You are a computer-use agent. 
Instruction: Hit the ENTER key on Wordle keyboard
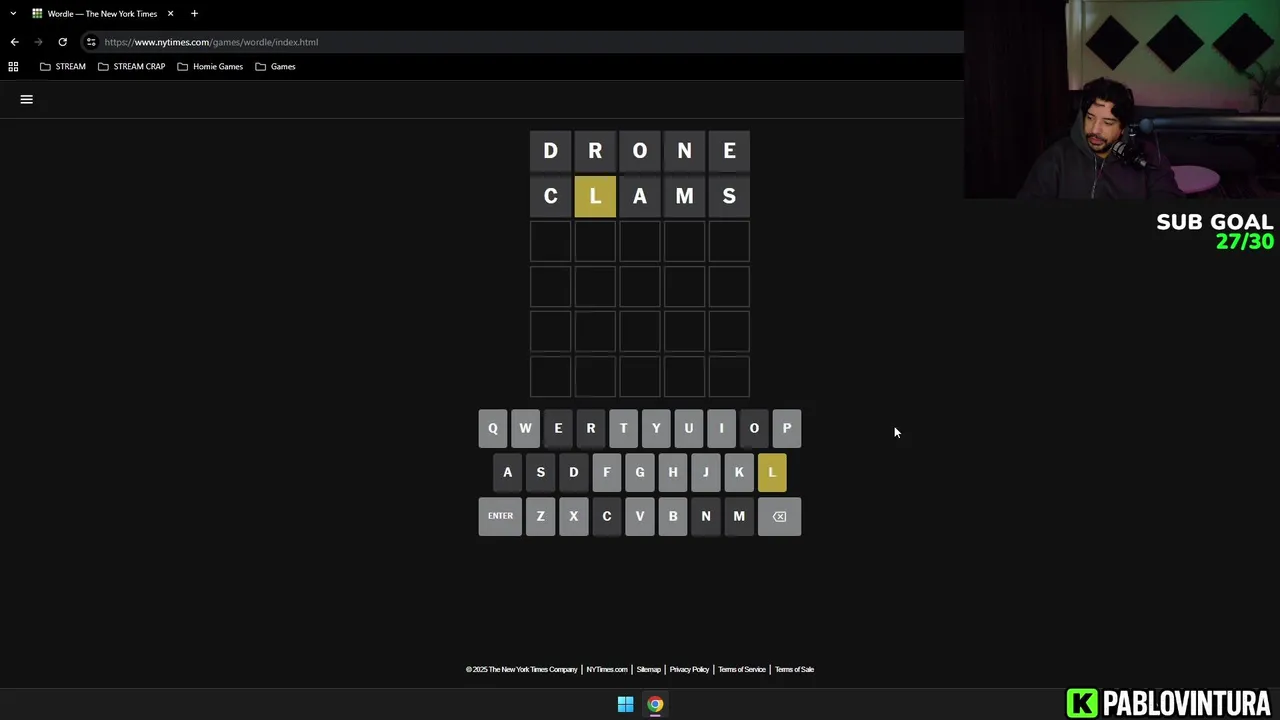point(500,516)
